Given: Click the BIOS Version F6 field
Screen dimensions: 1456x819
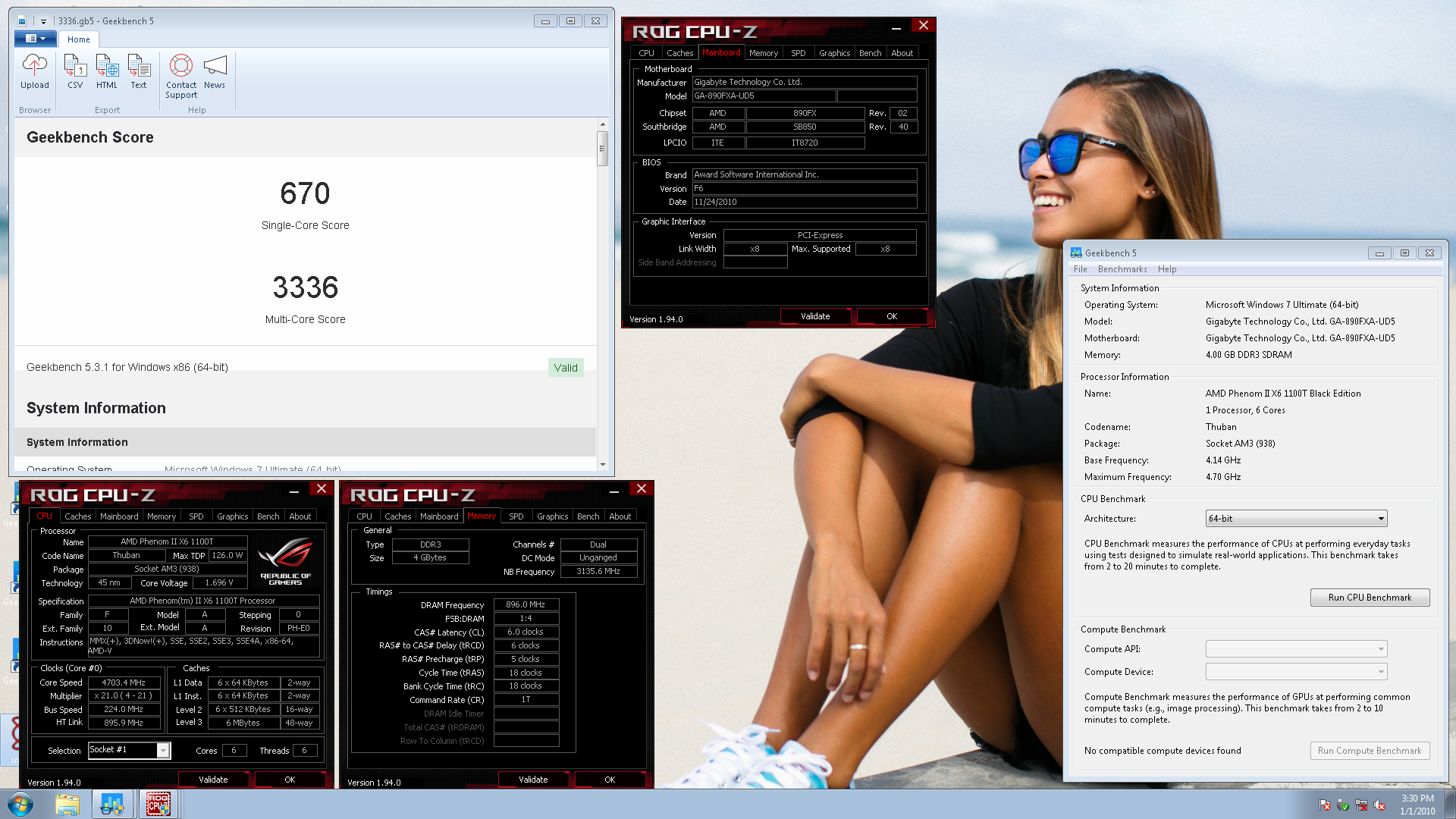Looking at the screenshot, I should [804, 188].
